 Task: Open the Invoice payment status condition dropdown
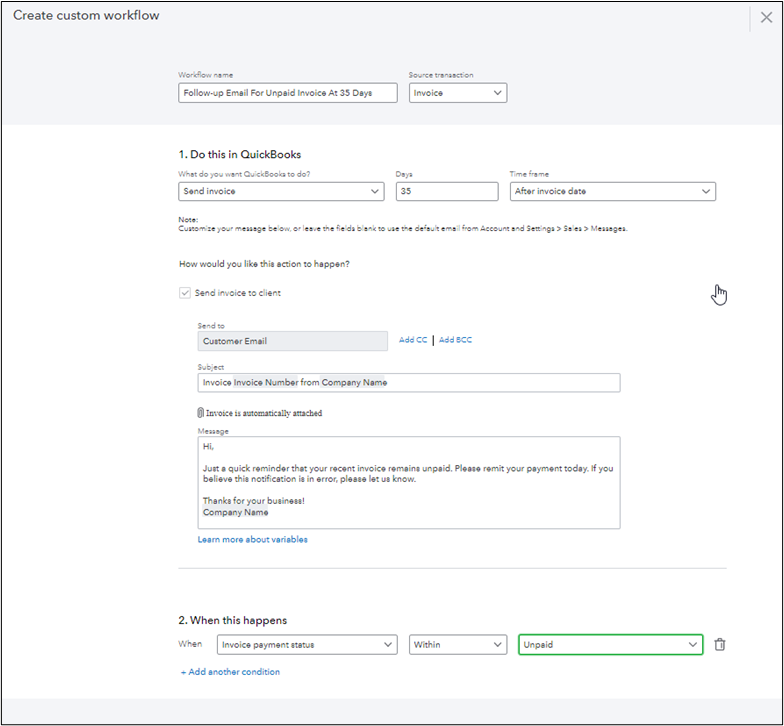pyautogui.click(x=307, y=644)
